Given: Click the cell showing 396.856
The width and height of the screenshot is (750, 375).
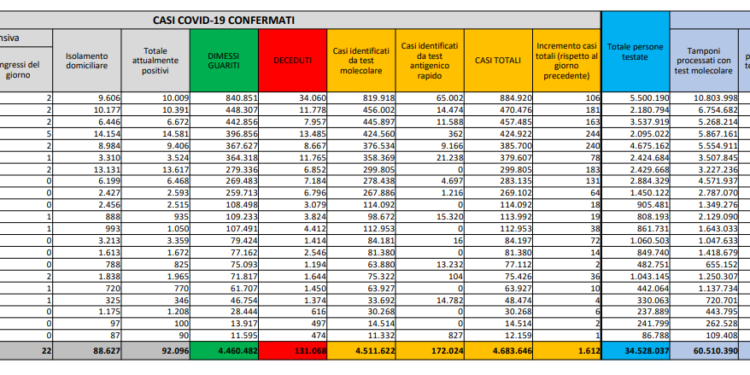Looking at the screenshot, I should pos(224,133).
